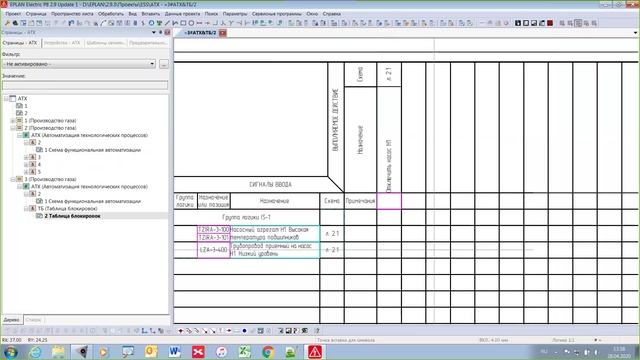Click the circle drawing tool icon
This screenshot has height=360, width=640.
tap(191, 23)
